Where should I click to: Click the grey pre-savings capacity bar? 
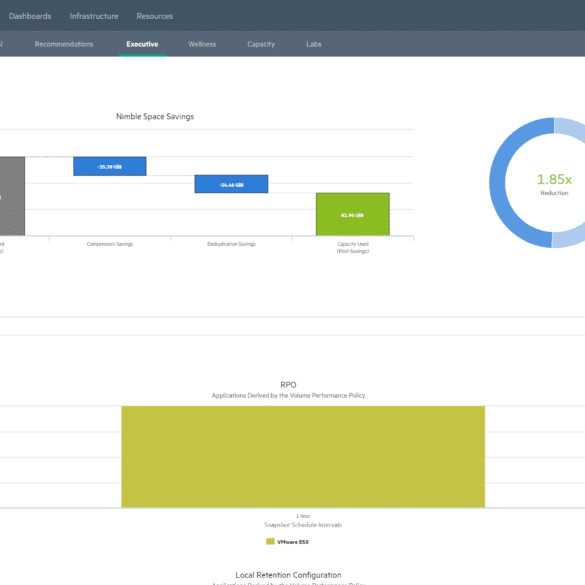tap(12, 196)
